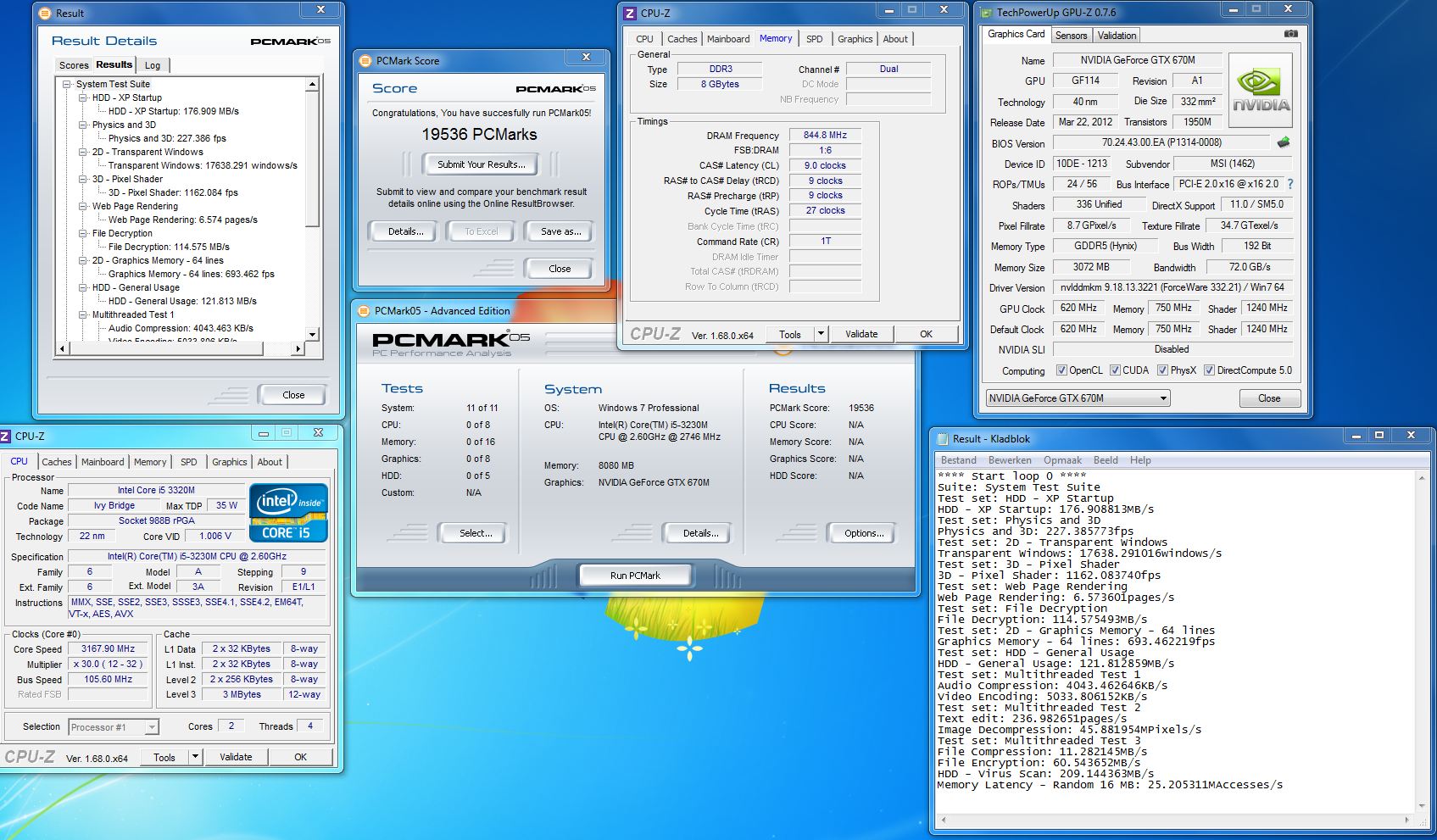The width and height of the screenshot is (1437, 840).
Task: Click Validate in Memory CPU-Z window
Action: 861,334
